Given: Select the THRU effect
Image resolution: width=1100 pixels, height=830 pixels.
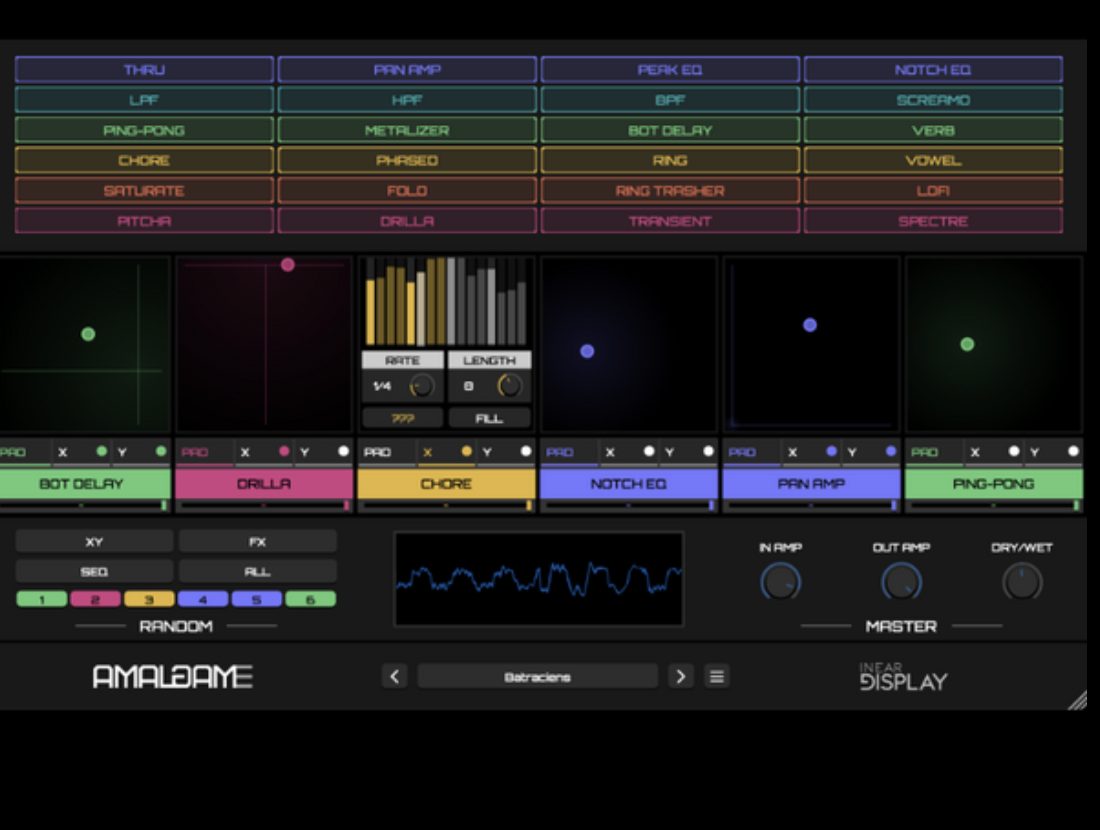Looking at the screenshot, I should pos(144,69).
